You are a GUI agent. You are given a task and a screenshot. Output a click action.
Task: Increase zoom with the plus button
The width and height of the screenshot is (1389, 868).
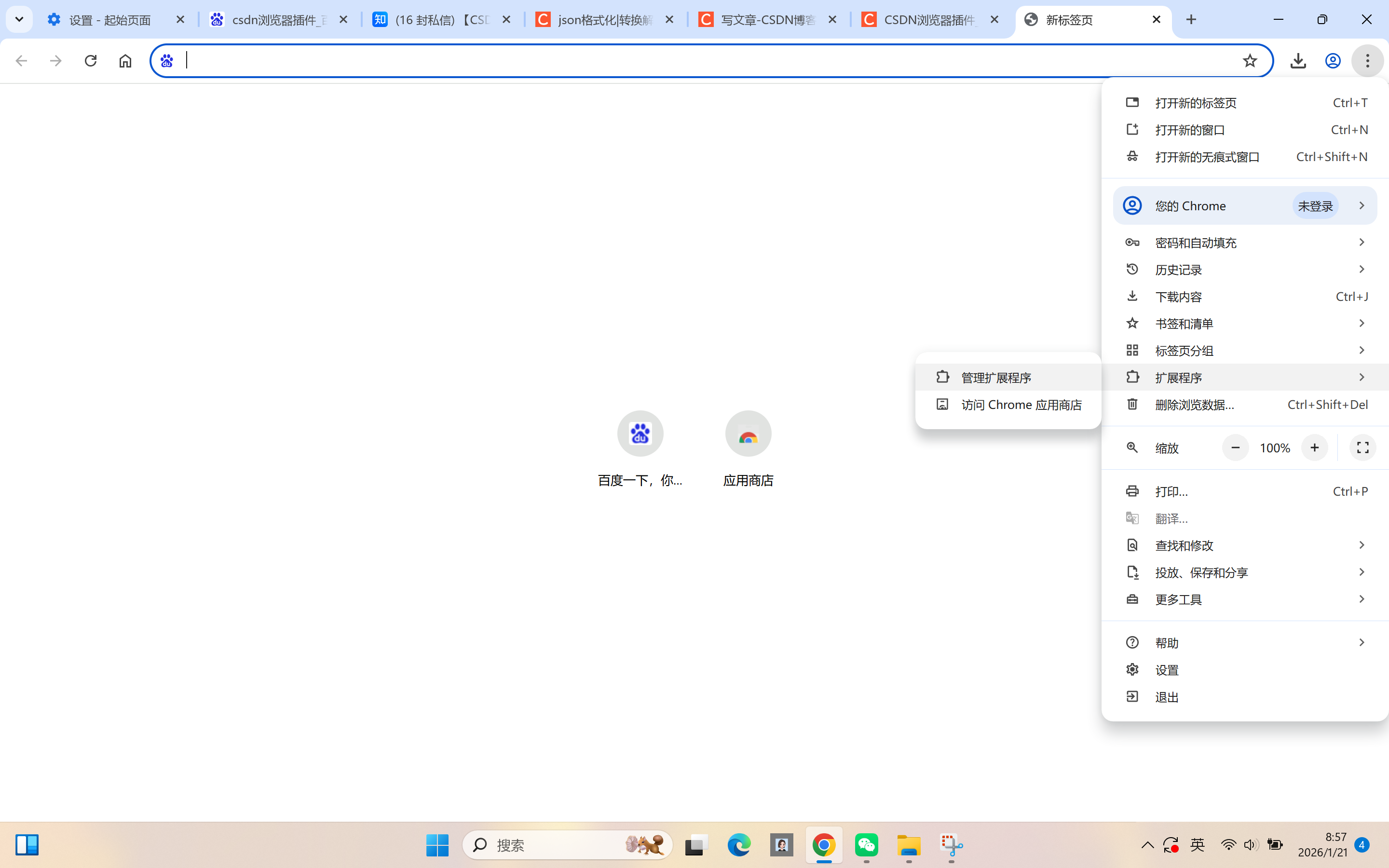pos(1314,448)
